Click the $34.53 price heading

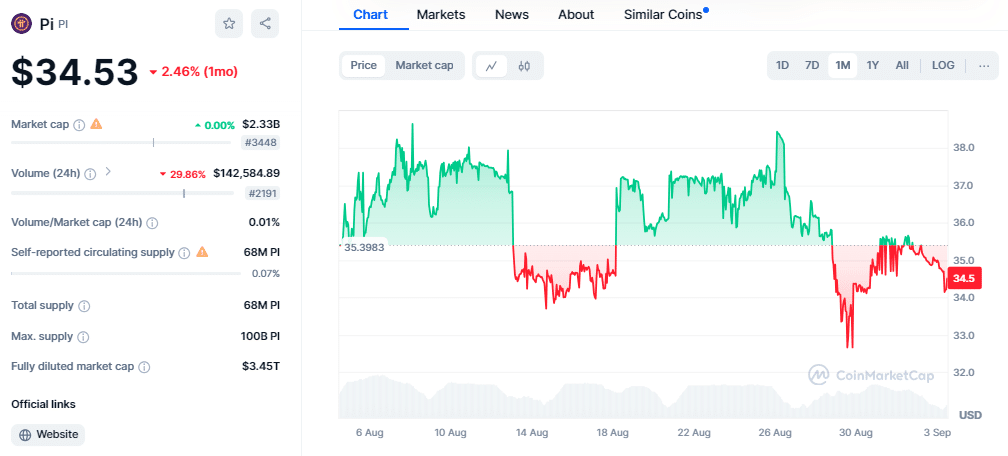coord(75,71)
